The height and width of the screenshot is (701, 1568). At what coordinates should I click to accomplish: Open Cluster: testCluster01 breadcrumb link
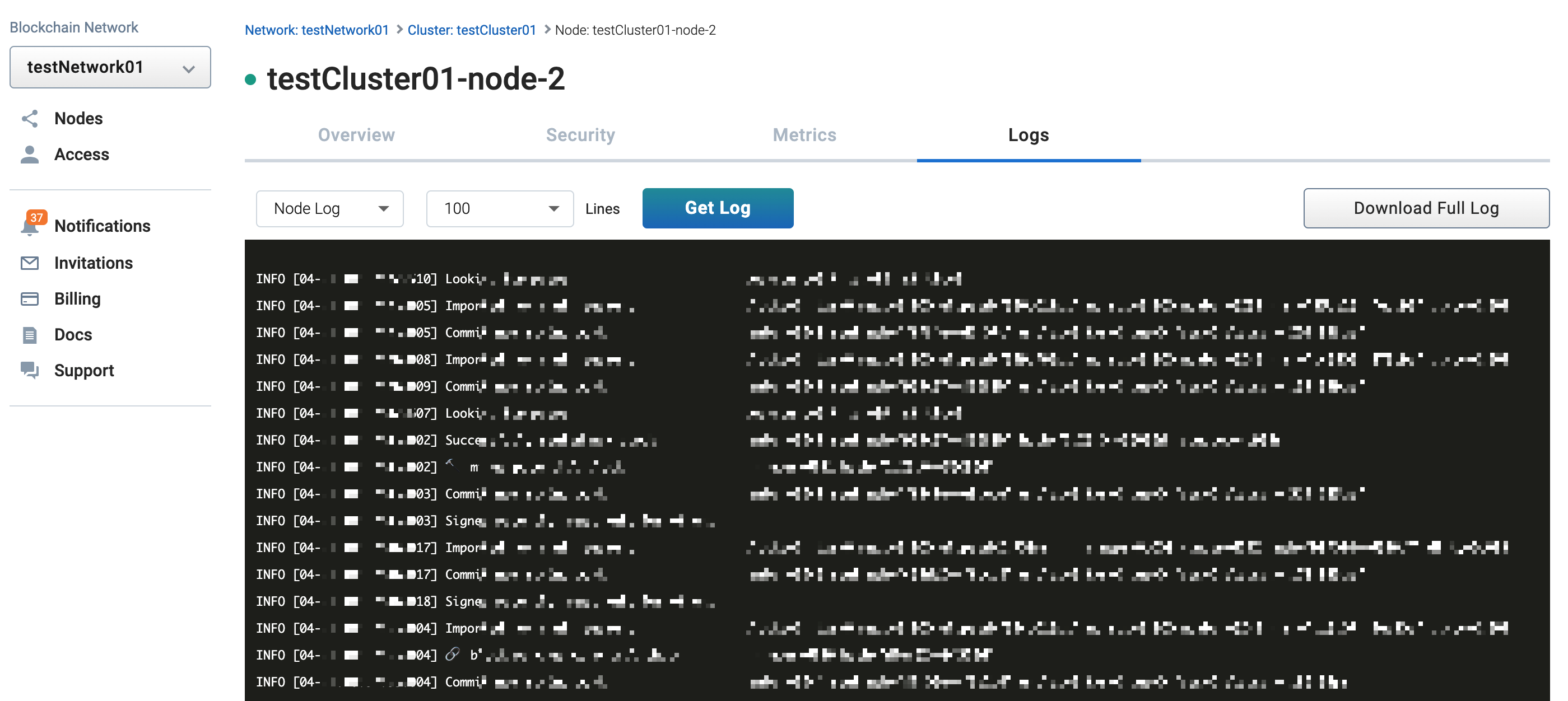[472, 30]
